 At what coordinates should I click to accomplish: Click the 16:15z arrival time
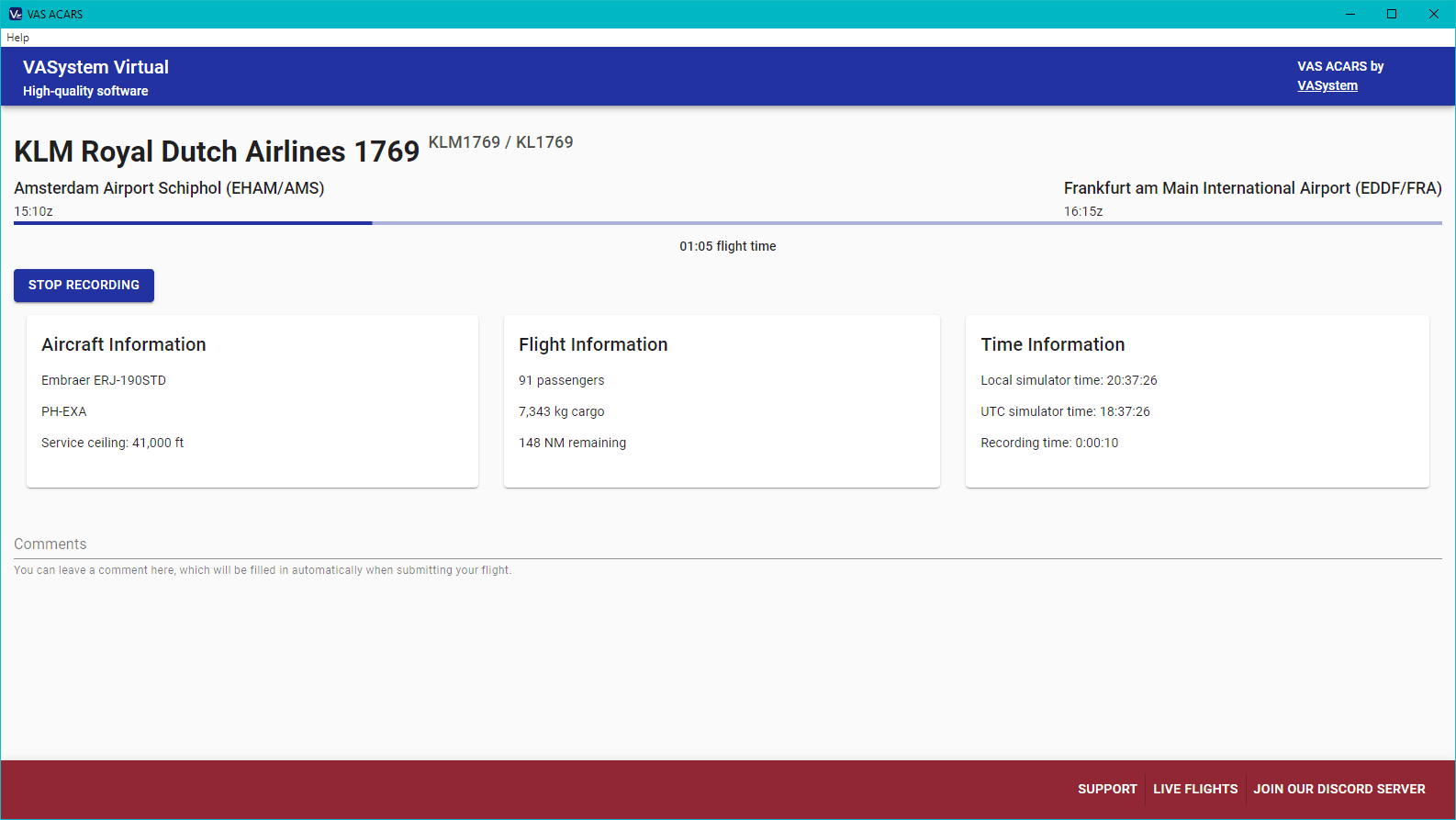pyautogui.click(x=1083, y=211)
